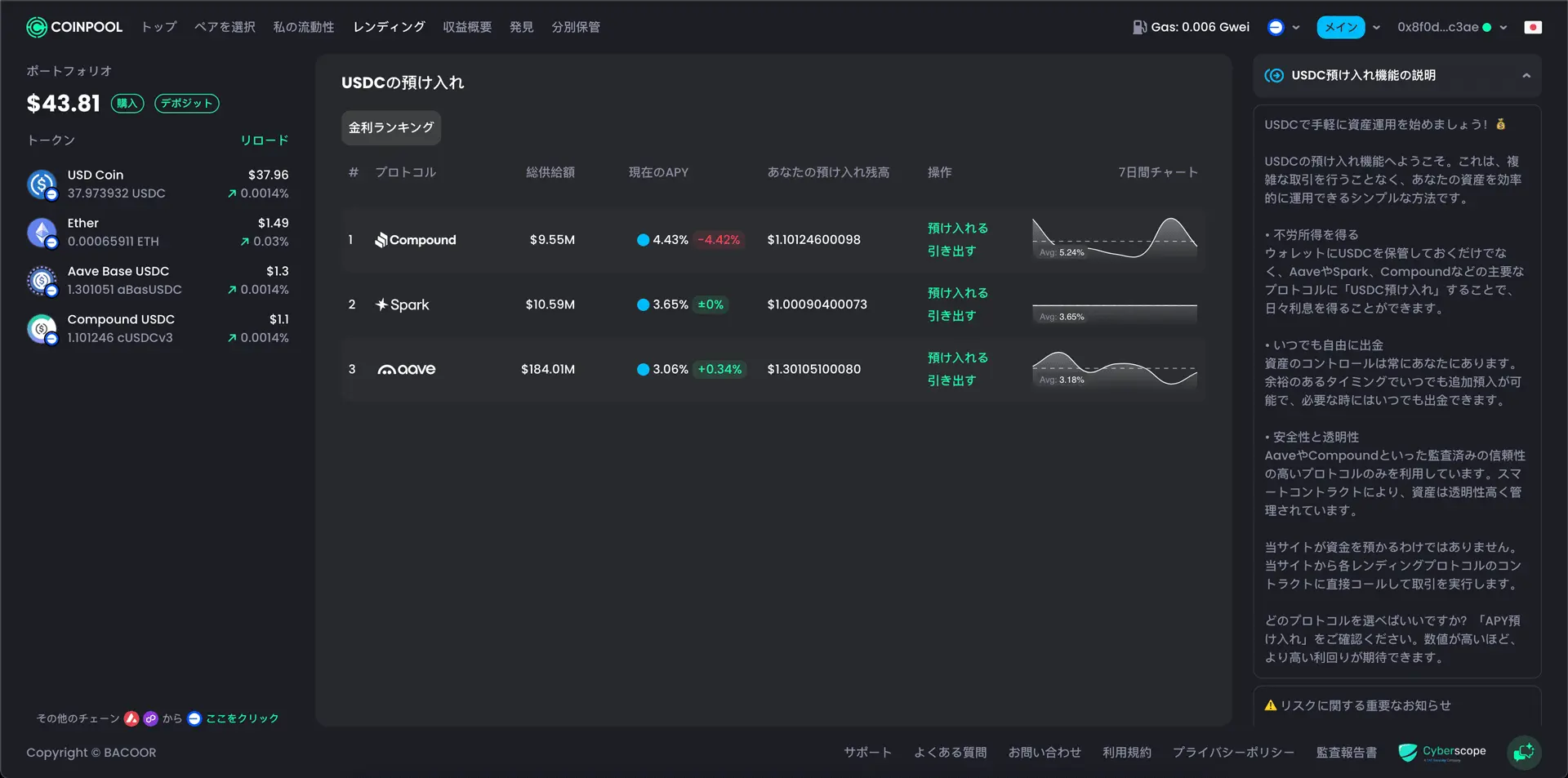Click 引き出す in the Spark row
Image resolution: width=1568 pixels, height=778 pixels.
[952, 315]
